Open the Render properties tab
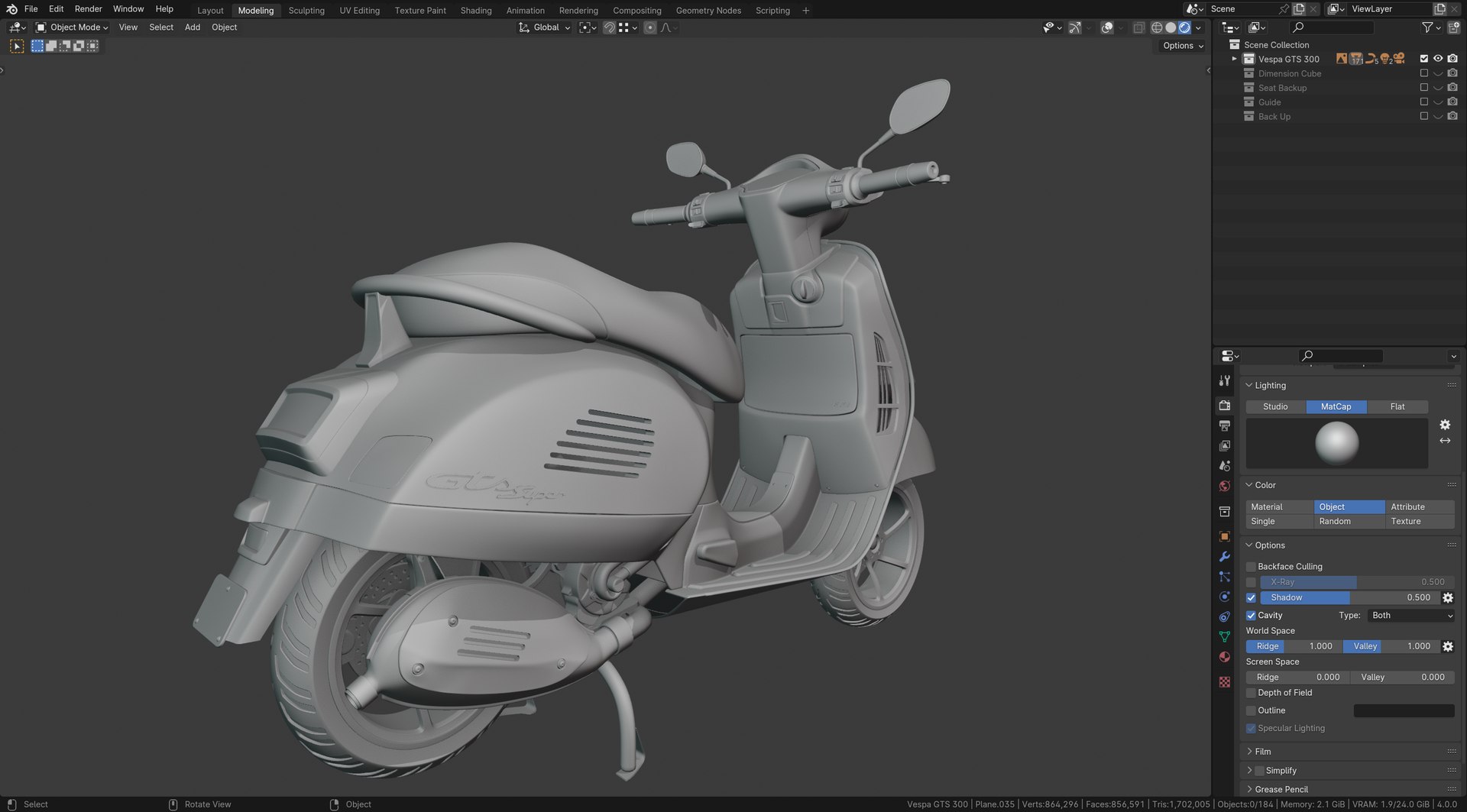 pos(1225,406)
